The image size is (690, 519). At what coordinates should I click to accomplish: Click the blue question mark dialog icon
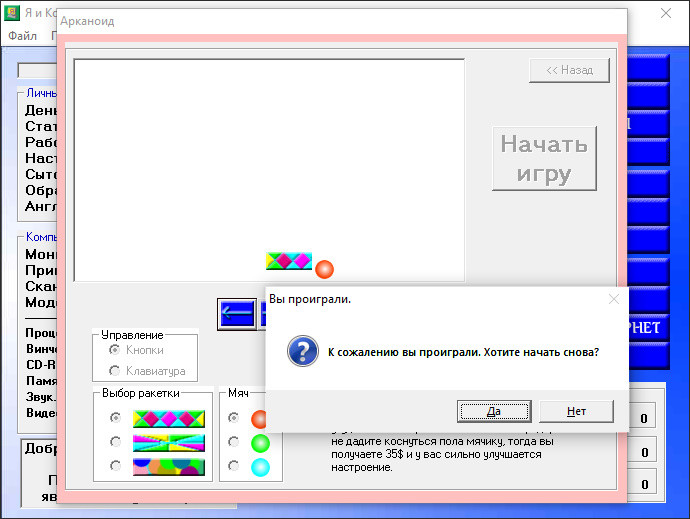tap(303, 351)
